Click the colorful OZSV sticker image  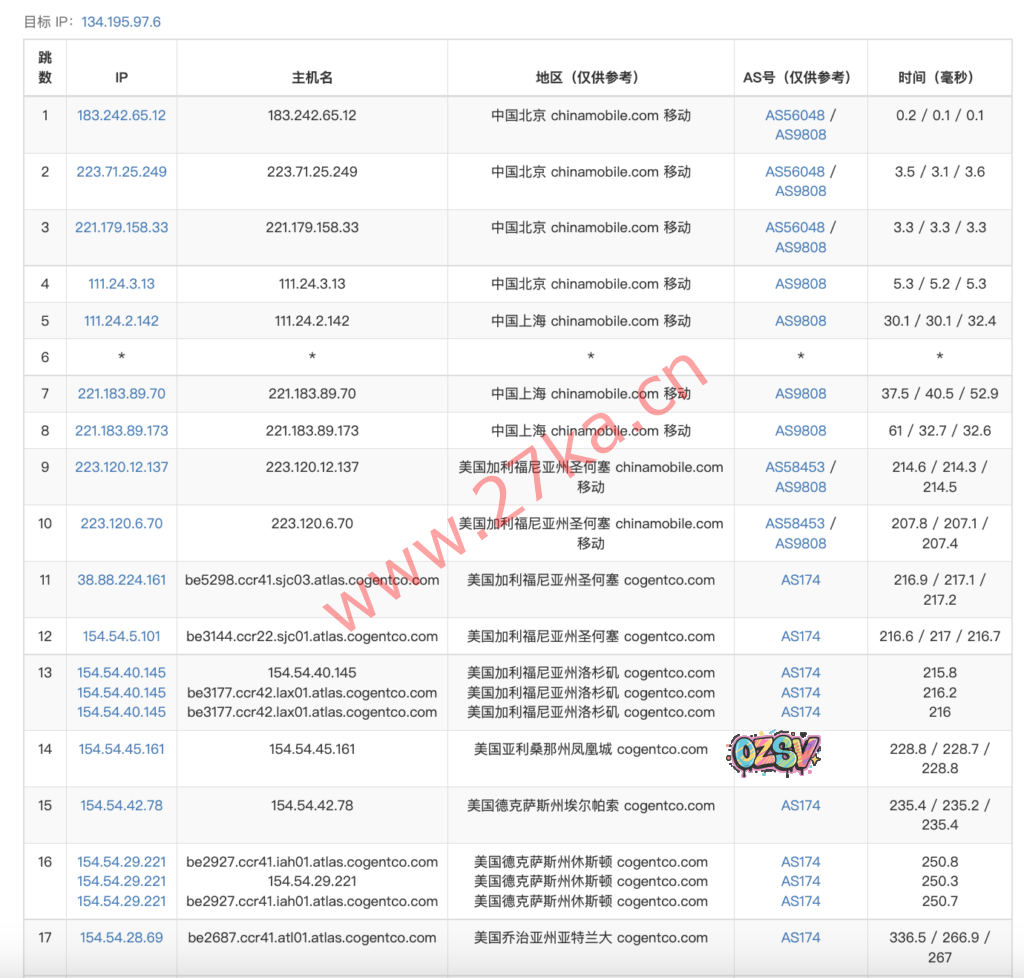tap(774, 751)
